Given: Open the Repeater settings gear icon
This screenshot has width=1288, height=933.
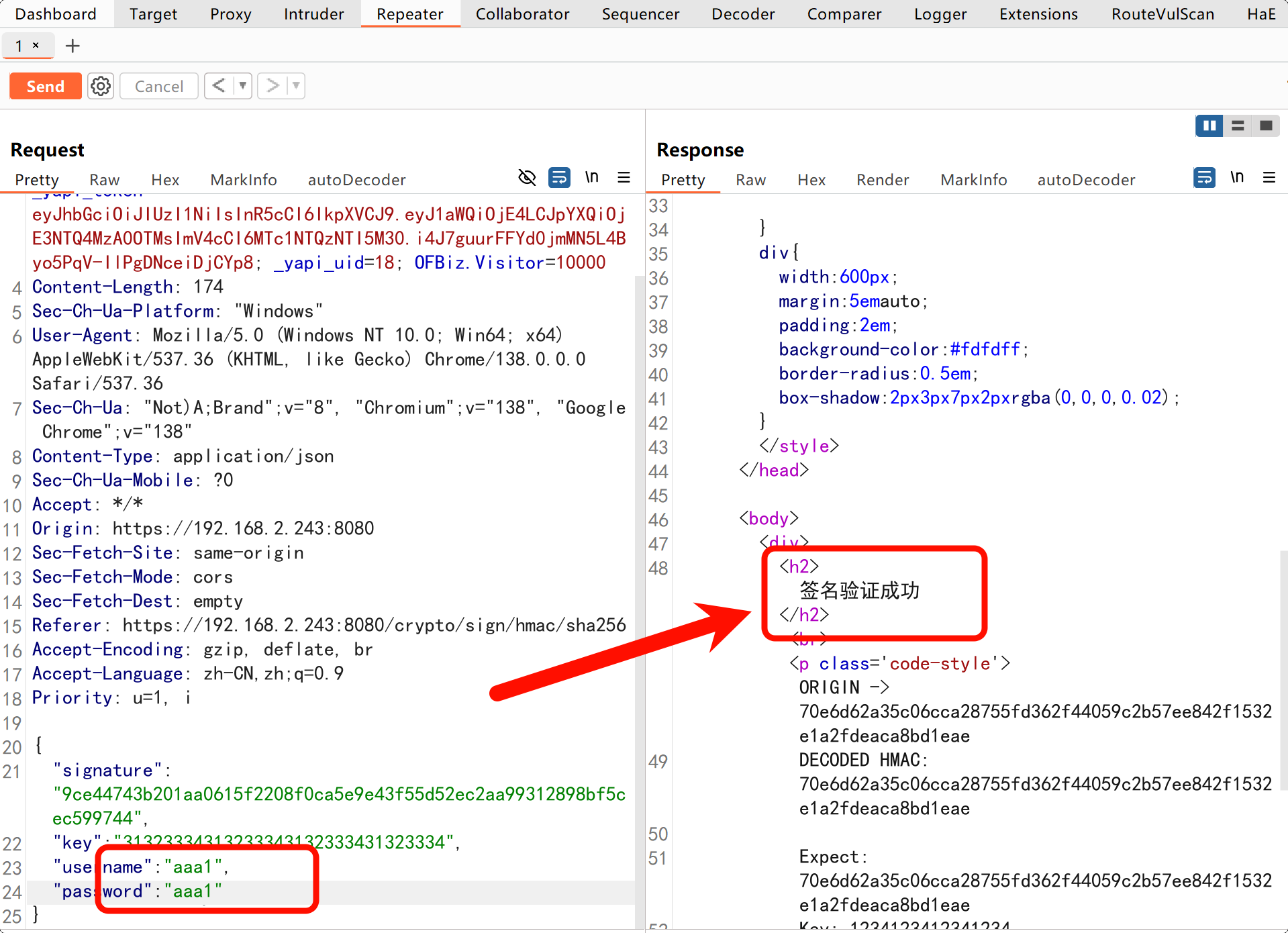Looking at the screenshot, I should pyautogui.click(x=101, y=86).
